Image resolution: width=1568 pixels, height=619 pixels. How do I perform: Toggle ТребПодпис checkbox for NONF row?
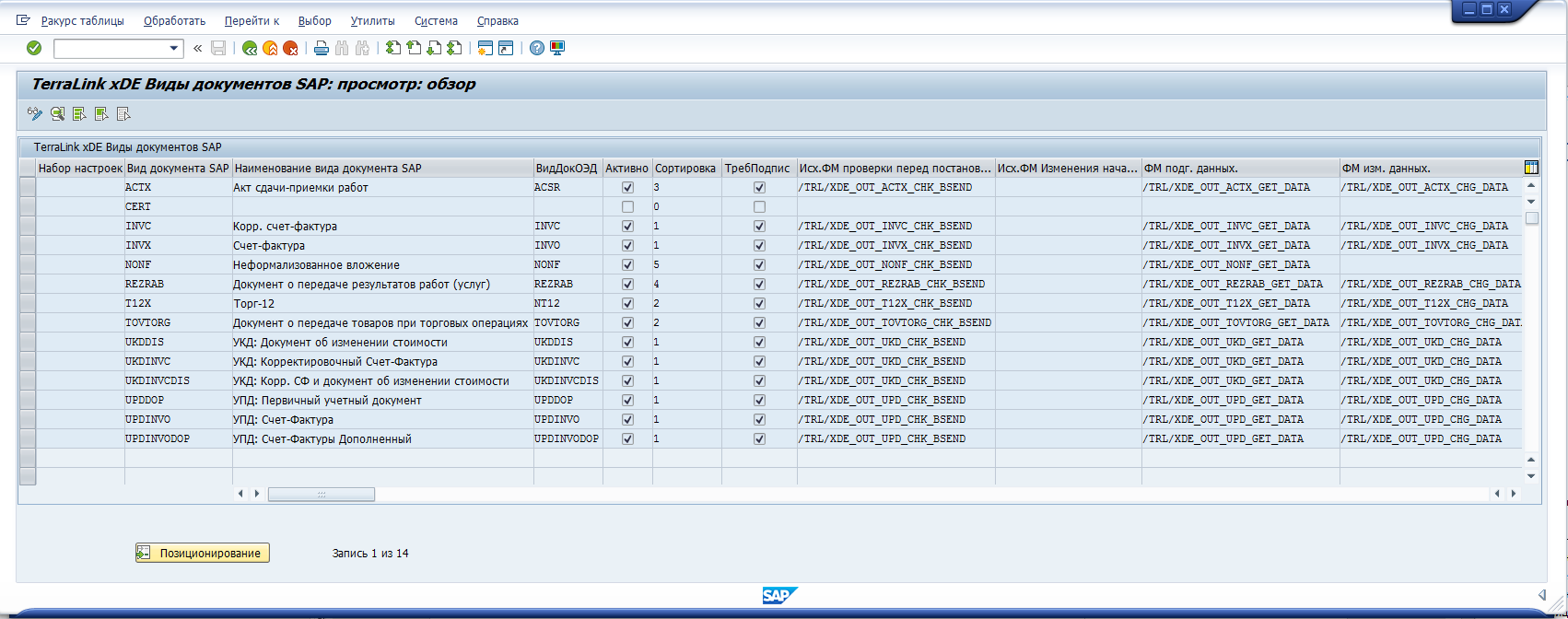pos(759,265)
